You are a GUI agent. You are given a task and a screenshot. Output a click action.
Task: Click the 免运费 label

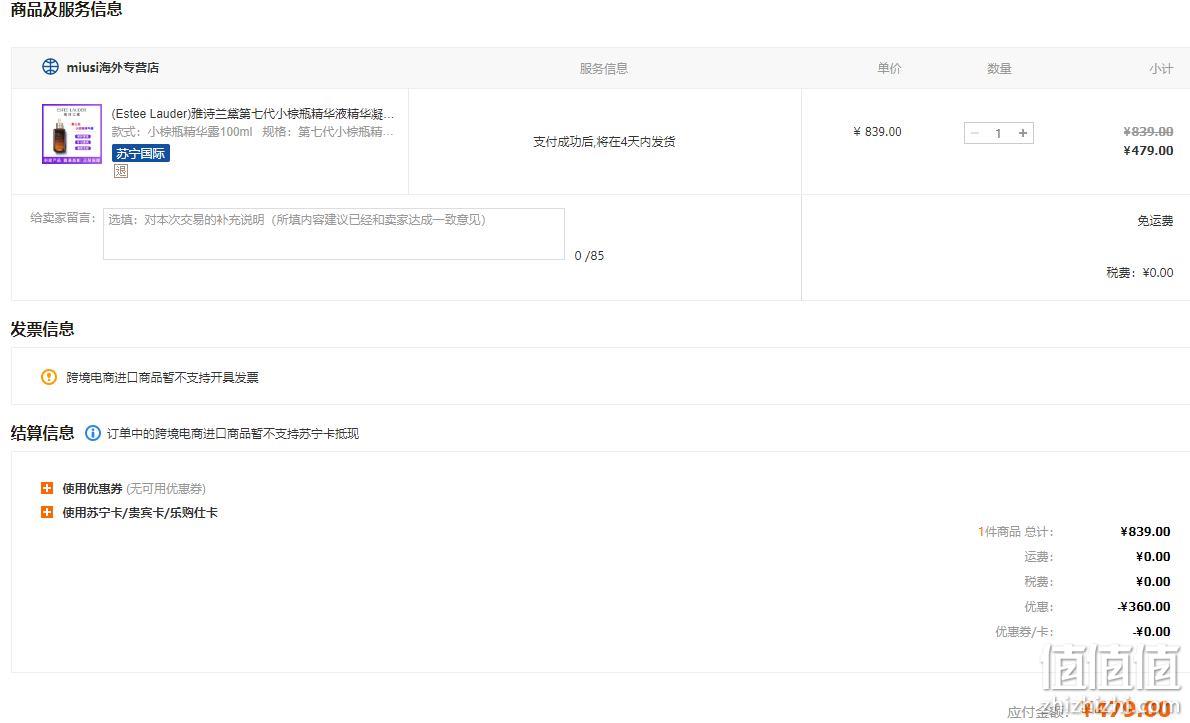[x=1155, y=221]
